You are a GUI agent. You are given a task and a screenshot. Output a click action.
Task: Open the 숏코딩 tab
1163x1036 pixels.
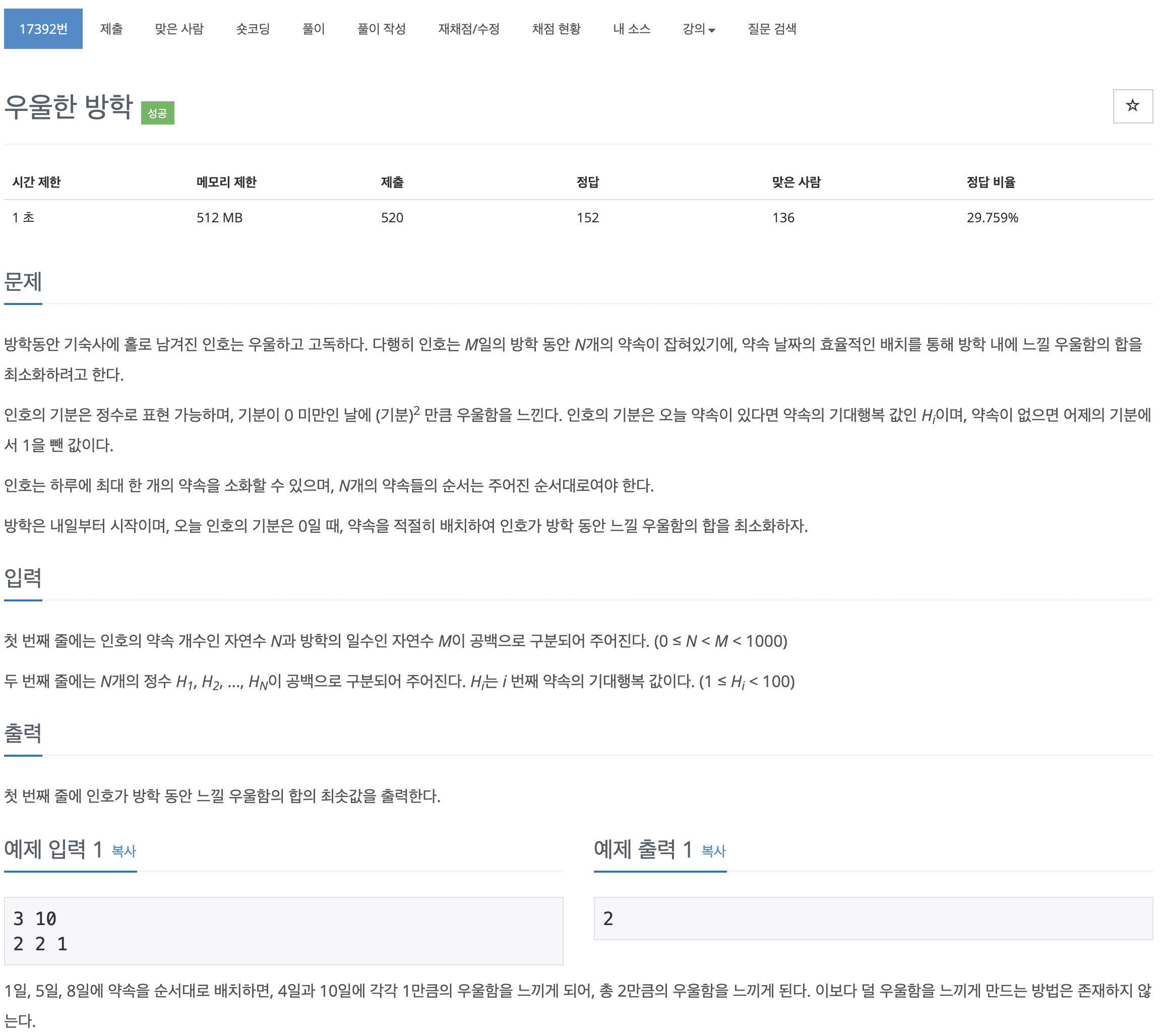pos(253,29)
